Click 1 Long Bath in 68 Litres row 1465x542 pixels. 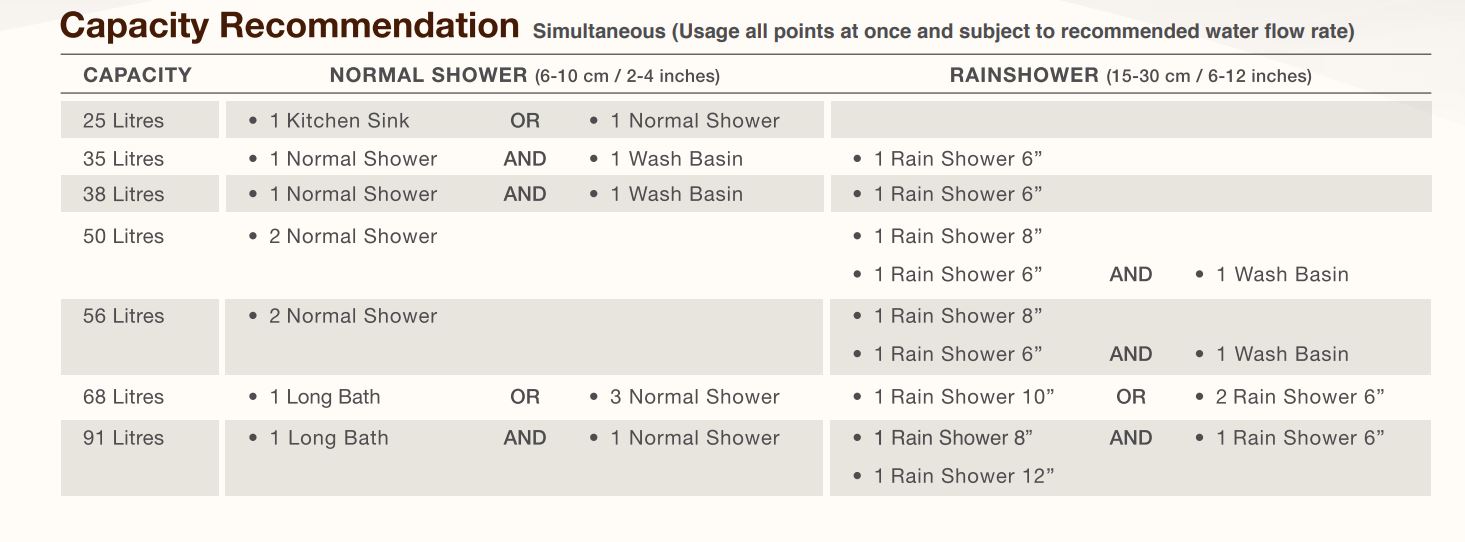coord(324,397)
